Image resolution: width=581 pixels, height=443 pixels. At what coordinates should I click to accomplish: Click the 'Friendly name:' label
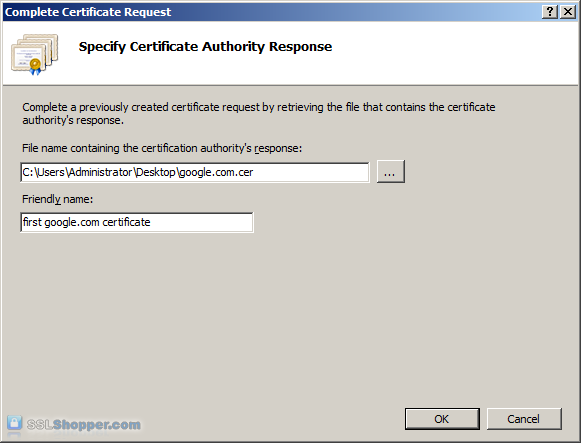pos(57,199)
